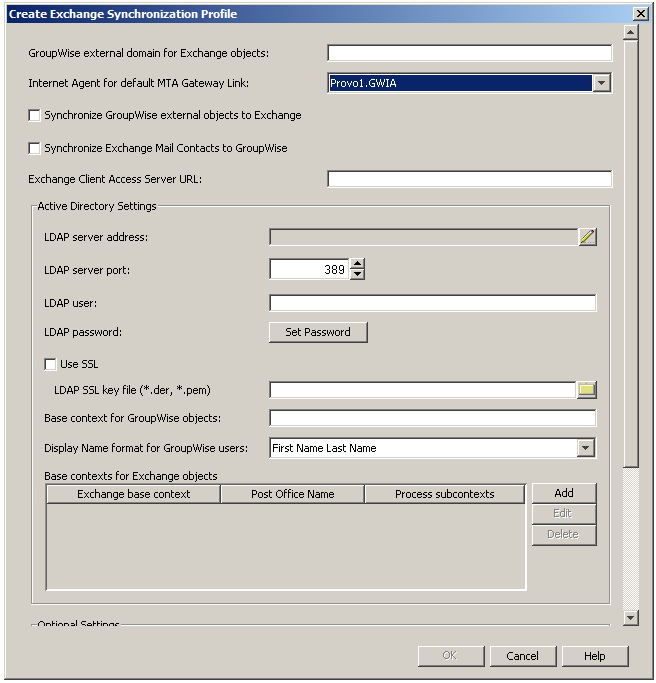Click the GroupWise external domain input field
The width and height of the screenshot is (656, 683).
click(469, 53)
